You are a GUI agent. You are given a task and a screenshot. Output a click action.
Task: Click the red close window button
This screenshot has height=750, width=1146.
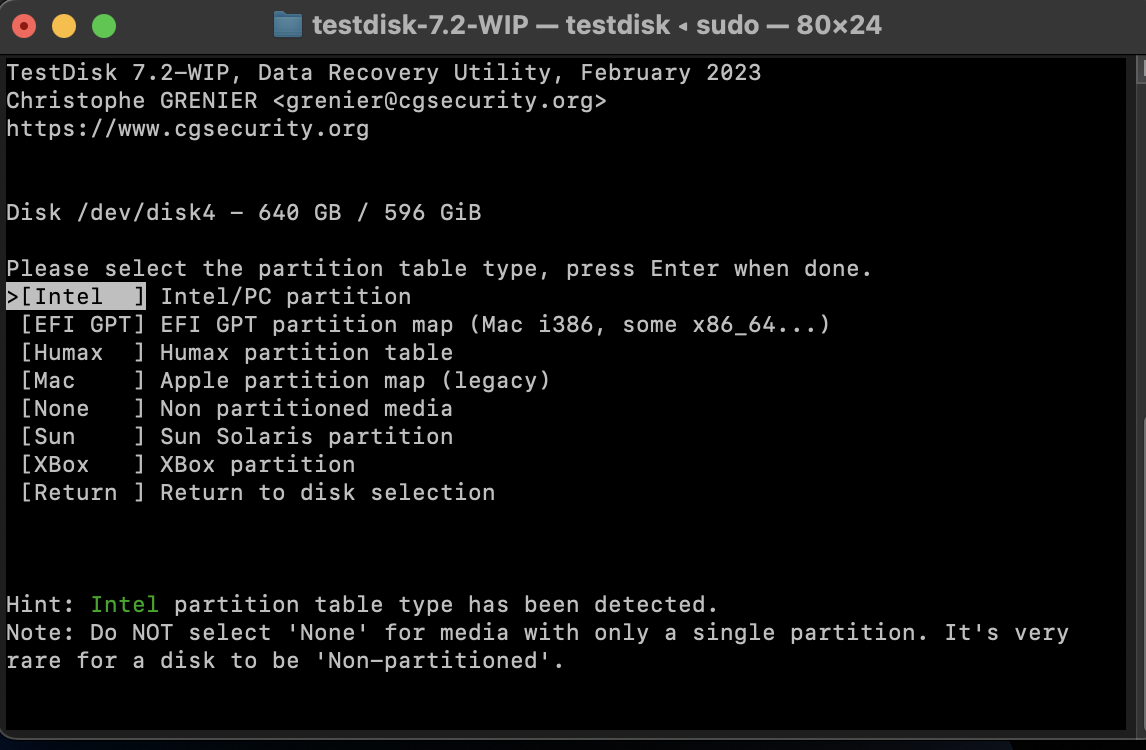pos(24,26)
